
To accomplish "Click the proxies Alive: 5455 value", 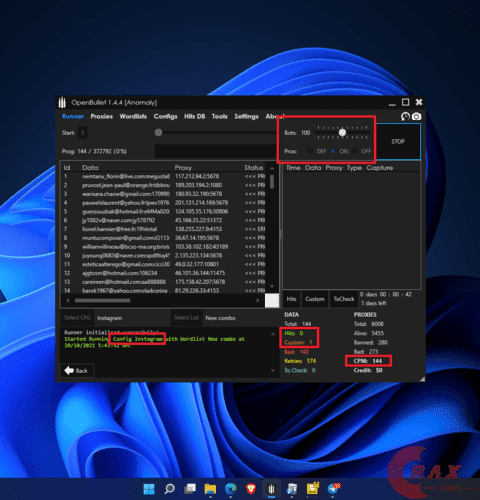I will tap(369, 333).
